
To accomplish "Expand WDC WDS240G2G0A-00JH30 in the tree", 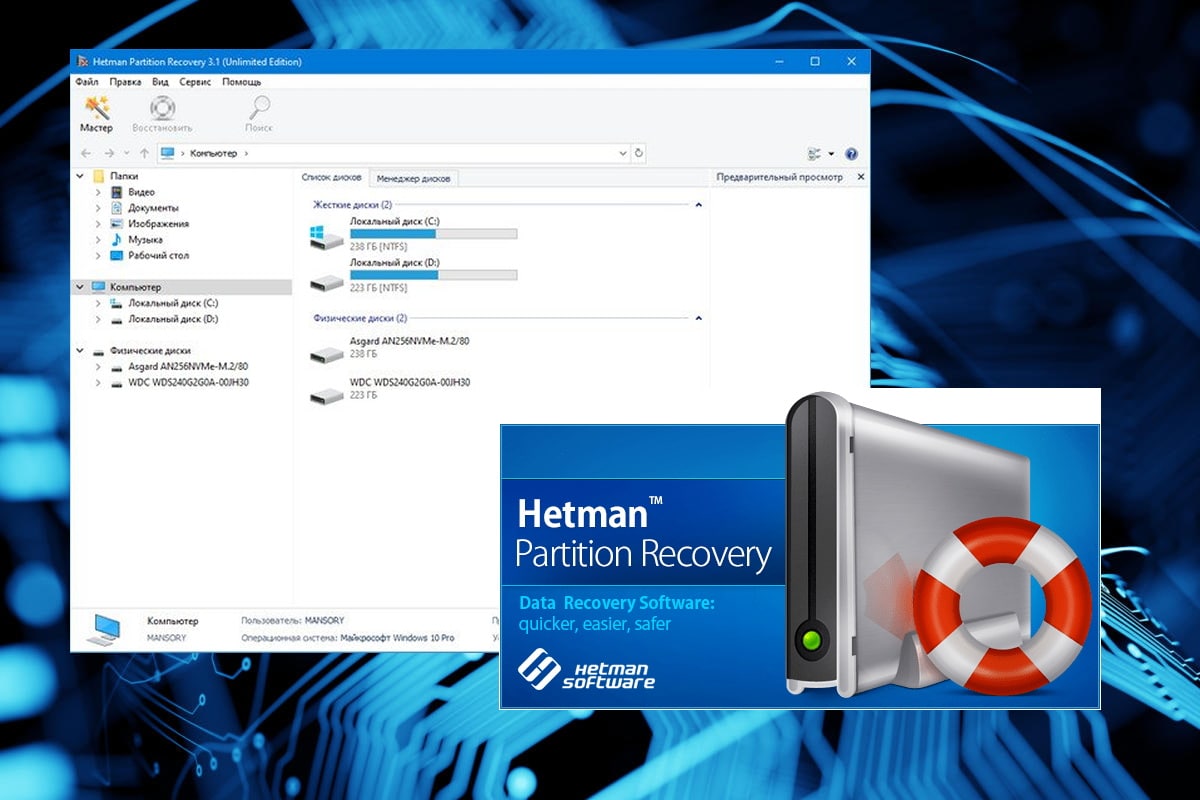I will (98, 383).
